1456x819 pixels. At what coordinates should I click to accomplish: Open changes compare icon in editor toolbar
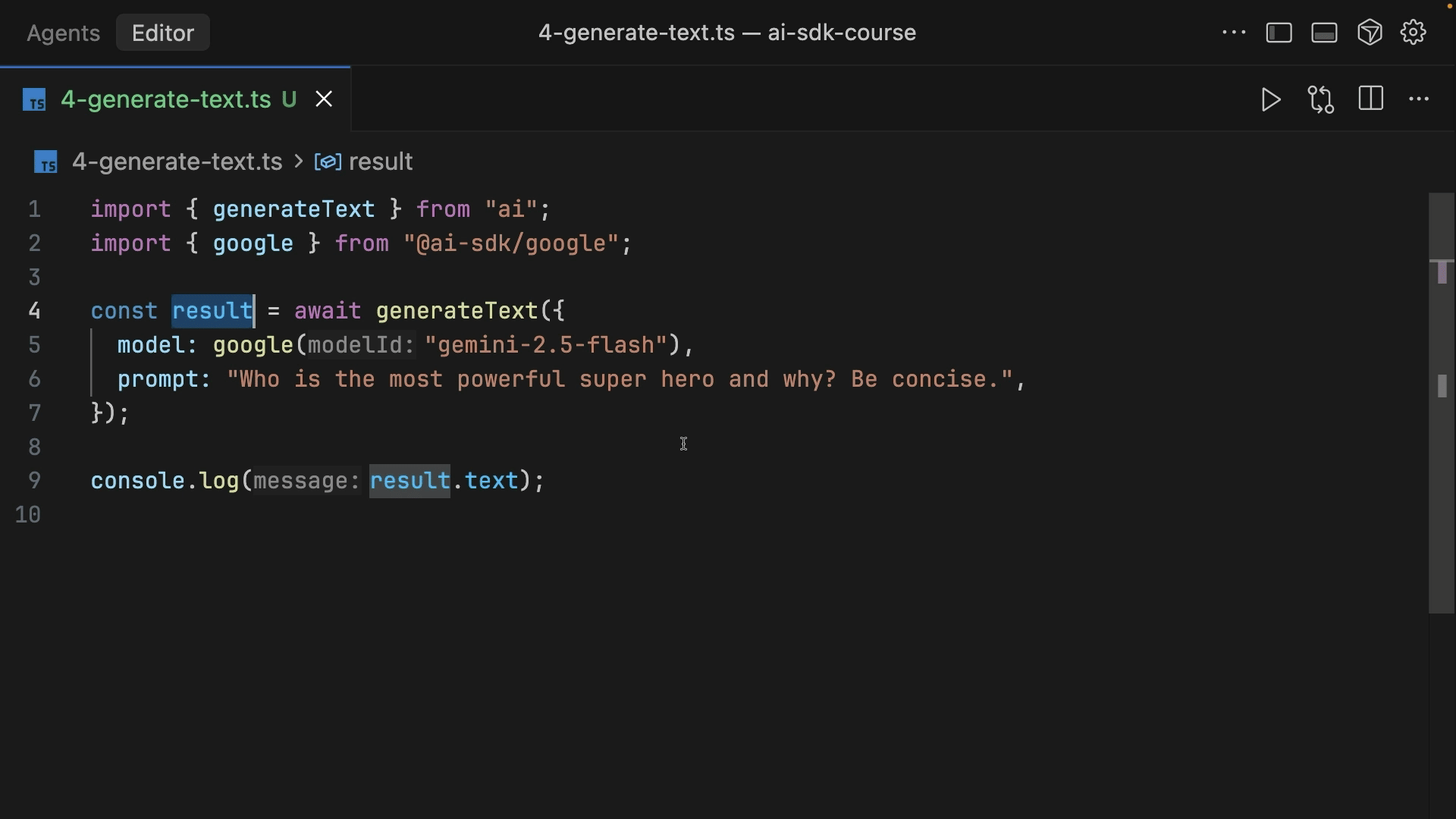[1321, 99]
